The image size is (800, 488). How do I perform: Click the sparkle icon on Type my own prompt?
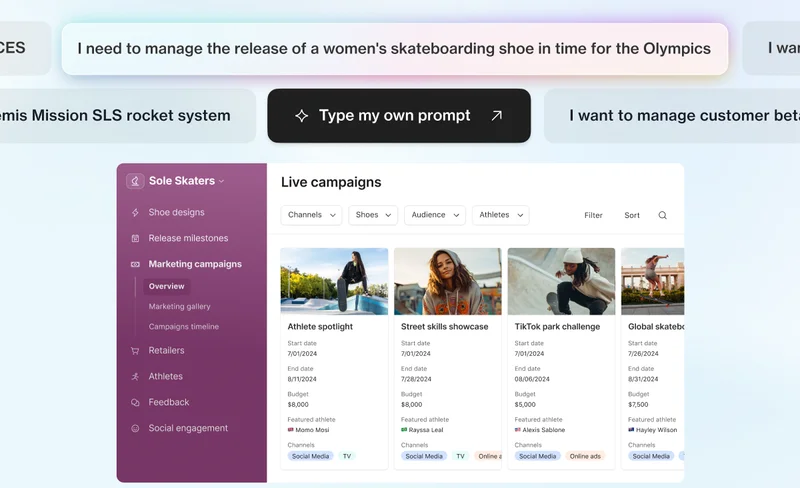point(302,116)
